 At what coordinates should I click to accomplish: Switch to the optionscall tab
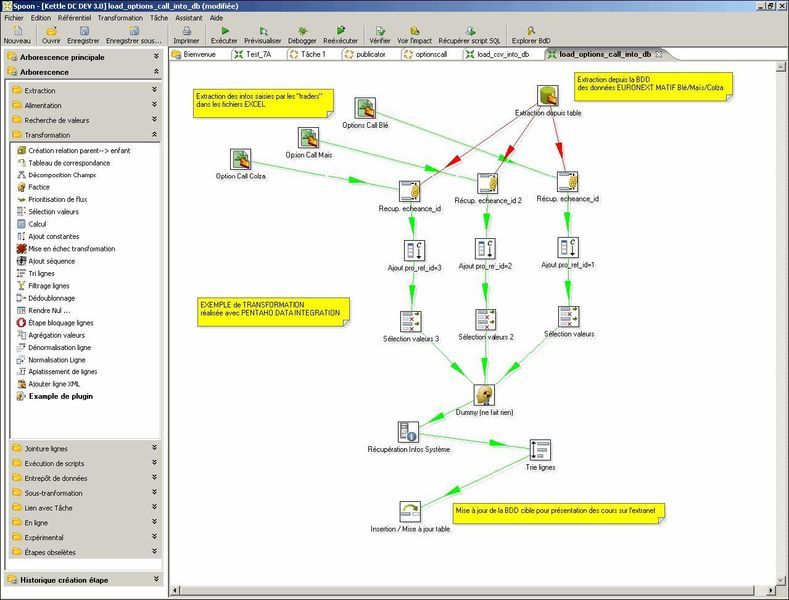click(x=424, y=54)
